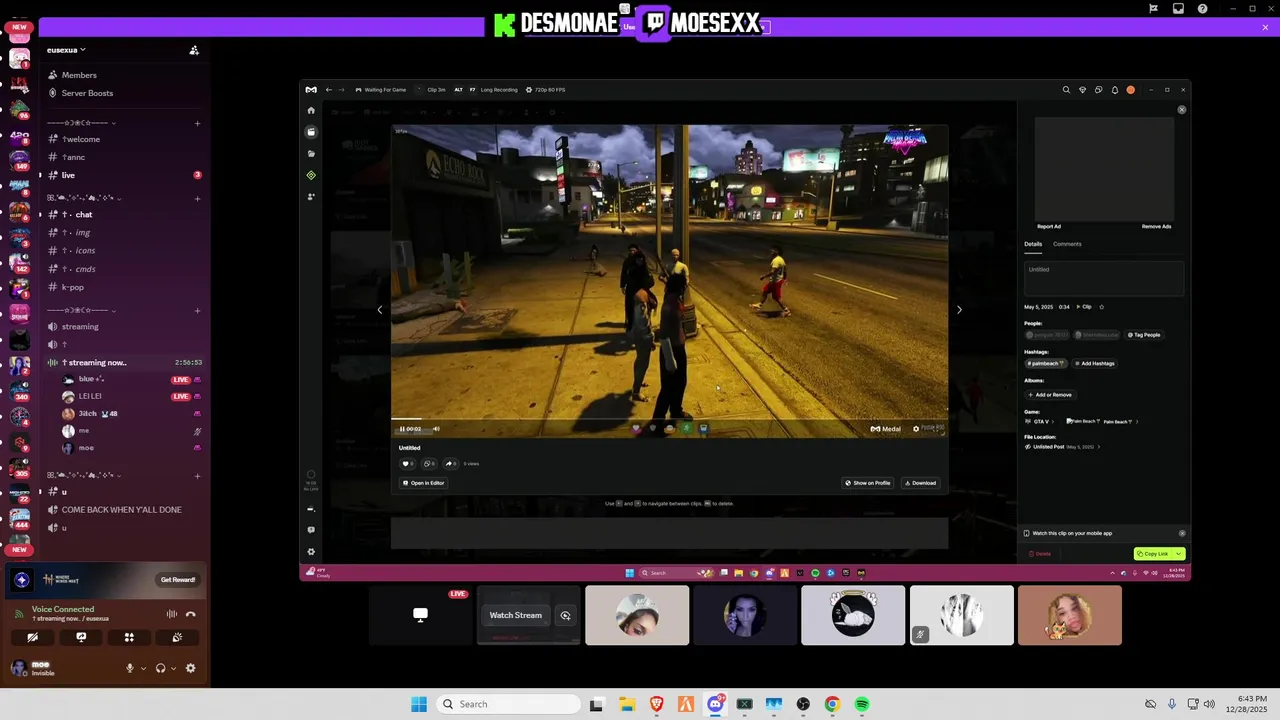
Task: Click Add or Remove albums button
Action: 1050,395
